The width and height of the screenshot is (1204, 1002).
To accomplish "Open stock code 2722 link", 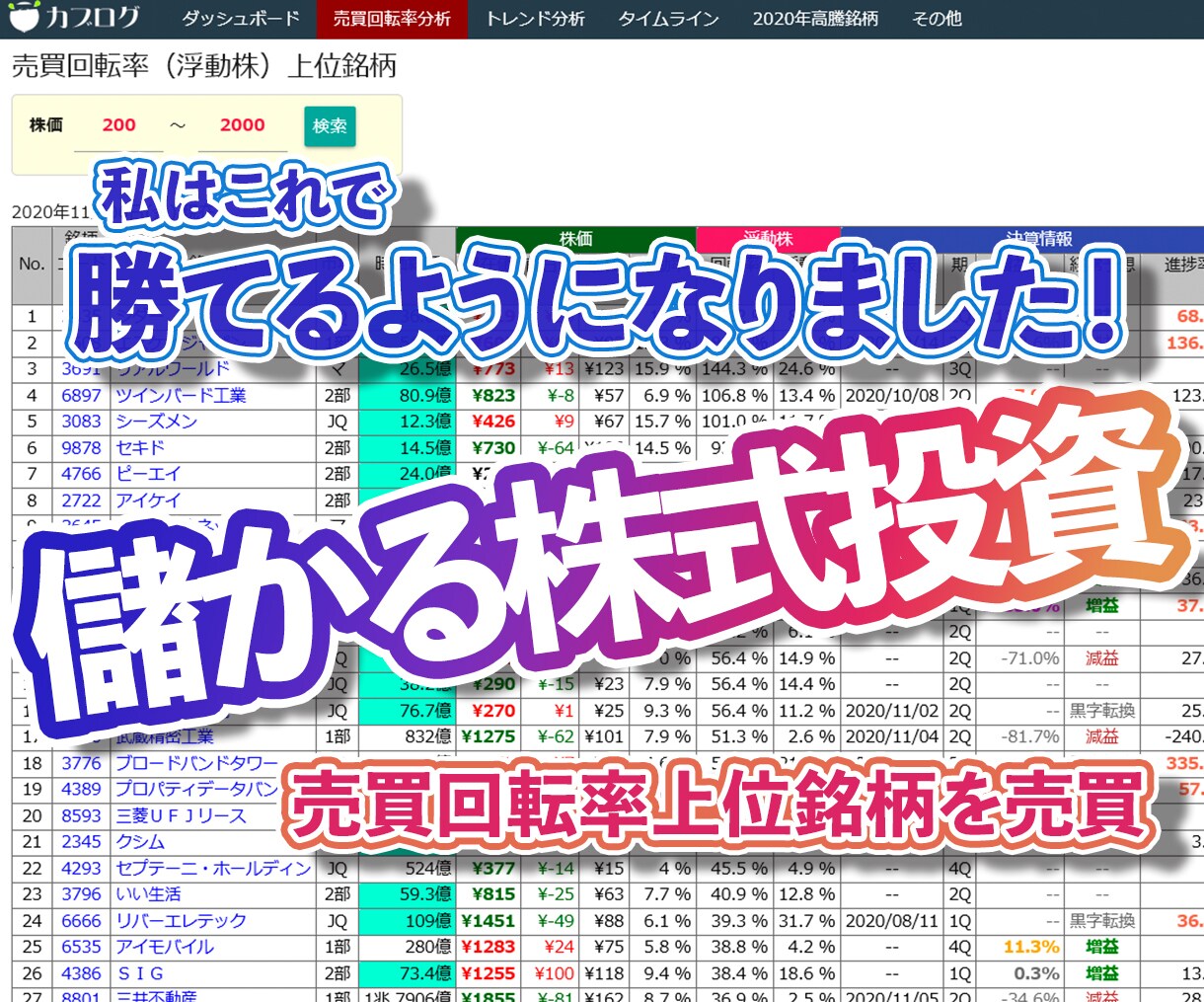I will [x=81, y=501].
